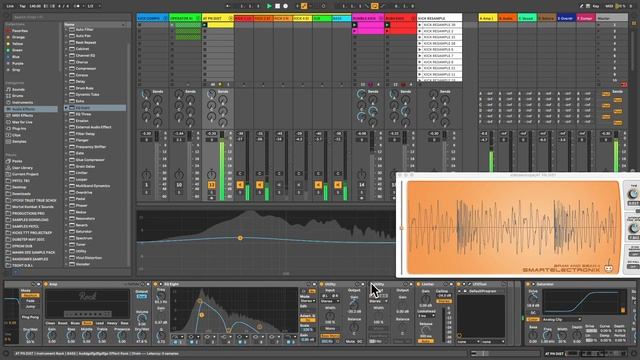Expand Limiter device entry
The height and width of the screenshot is (360, 640).
66,173
